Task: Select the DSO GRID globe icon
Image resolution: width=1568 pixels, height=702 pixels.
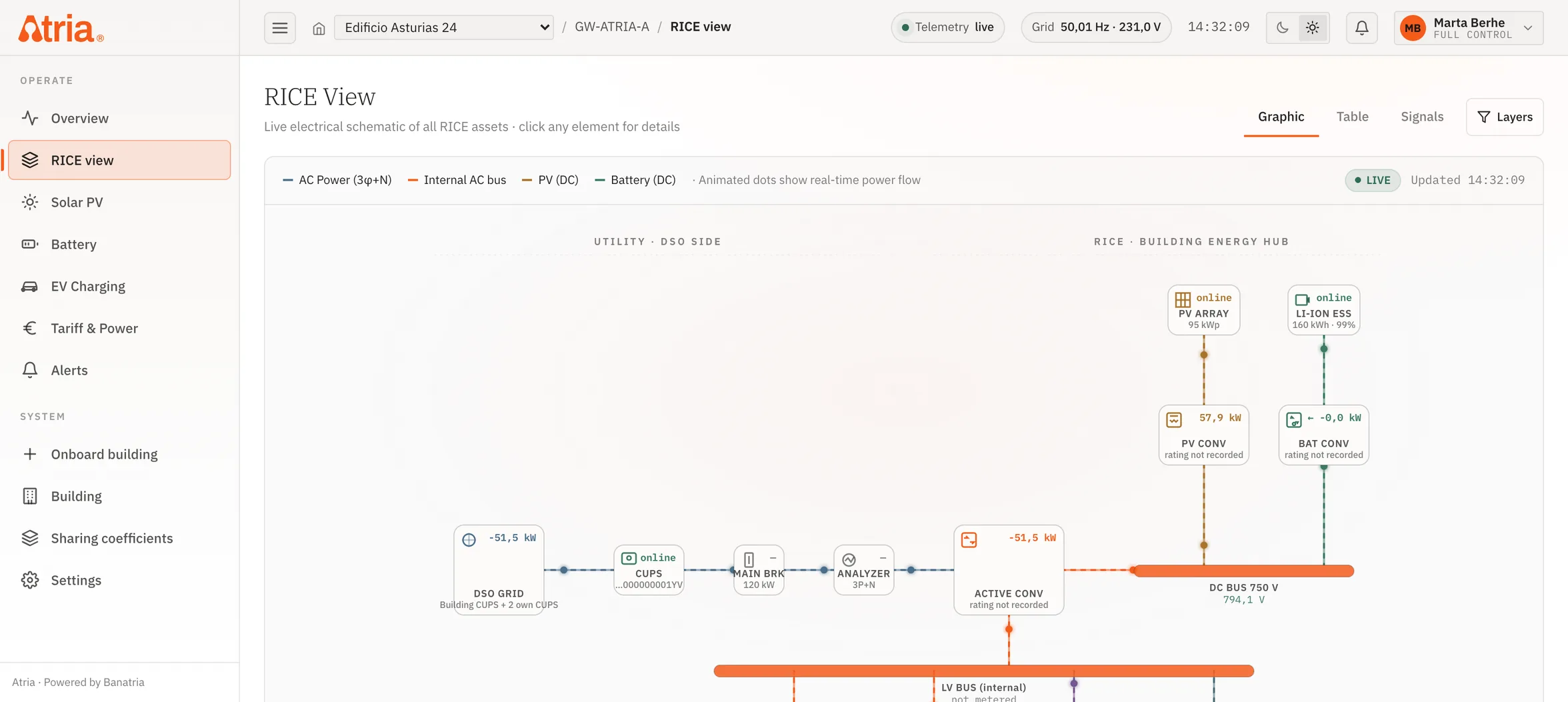Action: click(x=469, y=539)
